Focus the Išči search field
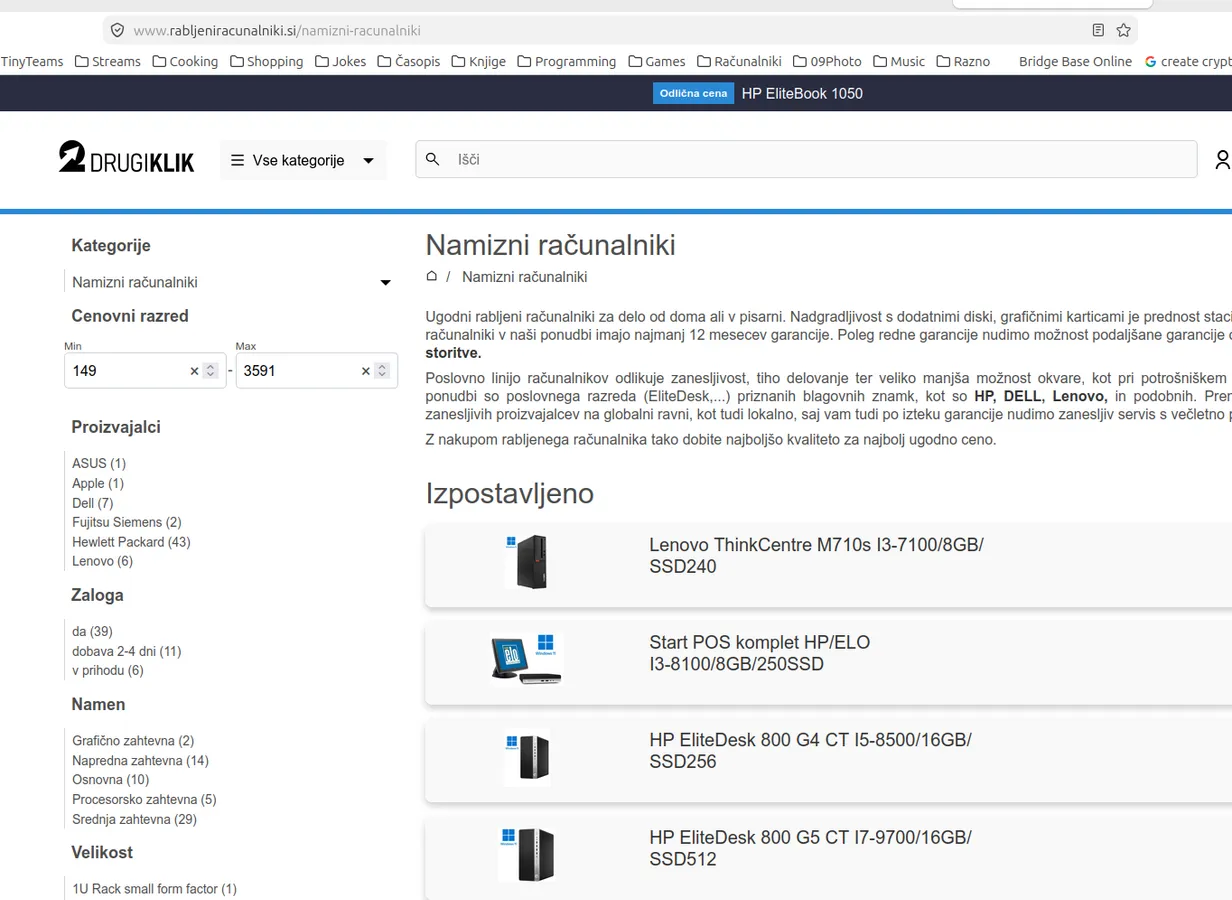This screenshot has height=900, width=1232. [x=806, y=159]
